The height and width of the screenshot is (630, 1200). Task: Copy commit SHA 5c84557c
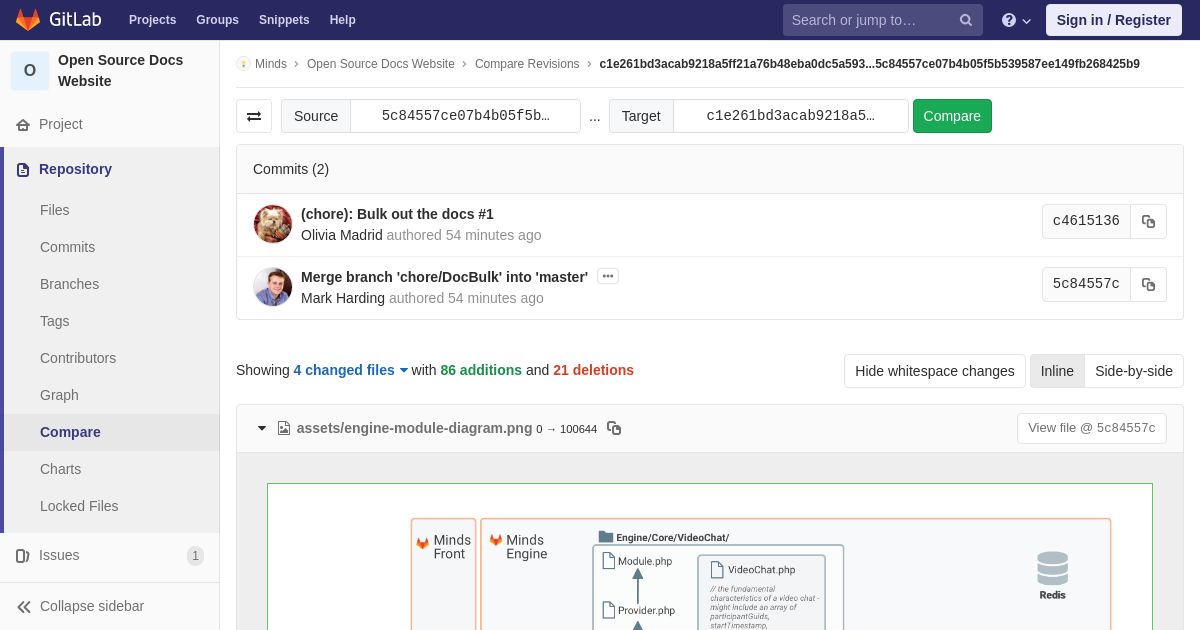click(1148, 284)
